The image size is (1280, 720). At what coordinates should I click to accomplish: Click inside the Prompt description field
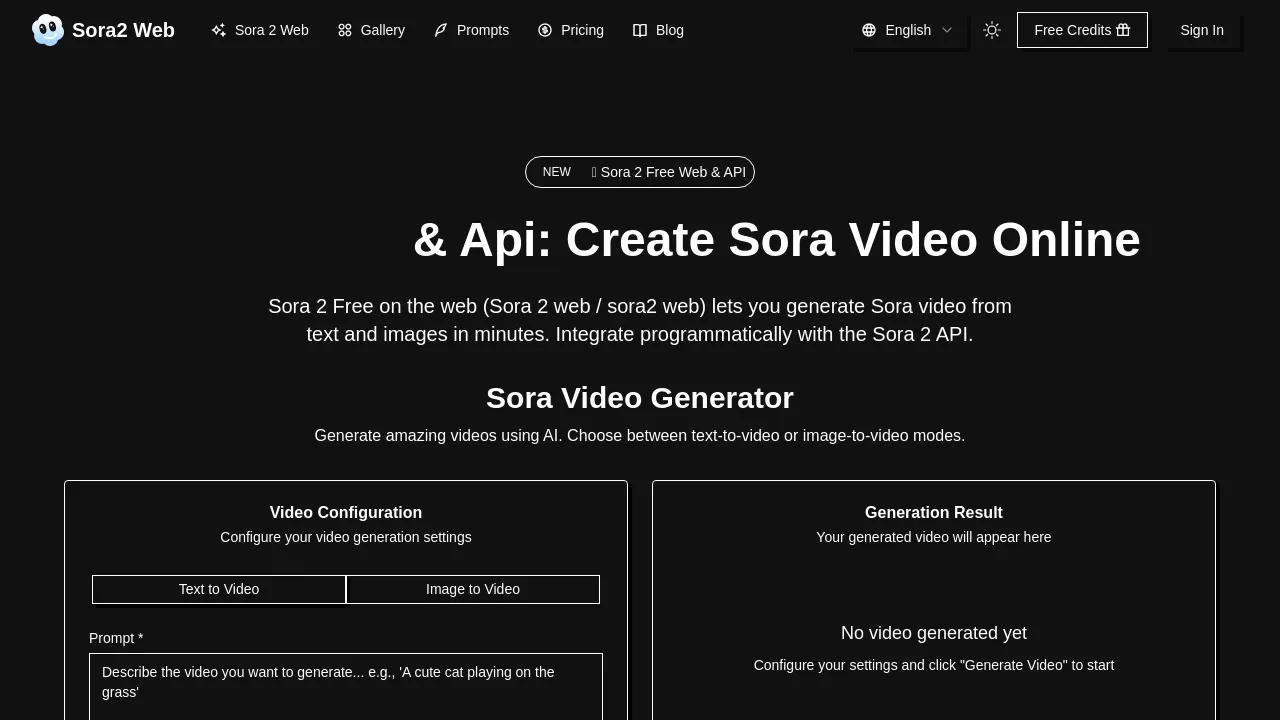pos(346,685)
